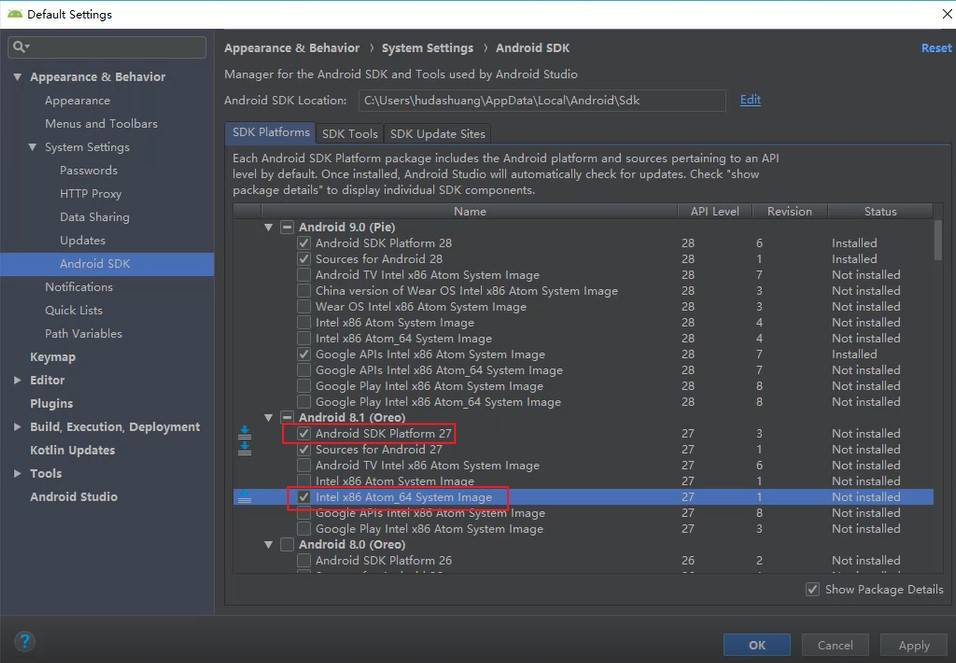The height and width of the screenshot is (663, 956).
Task: Open Quick Lists settings
Action: click(x=74, y=310)
